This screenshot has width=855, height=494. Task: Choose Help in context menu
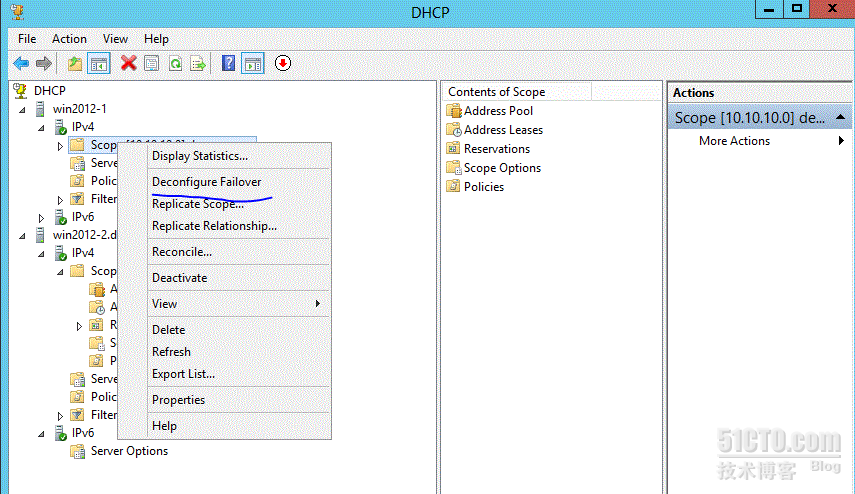(x=239, y=426)
